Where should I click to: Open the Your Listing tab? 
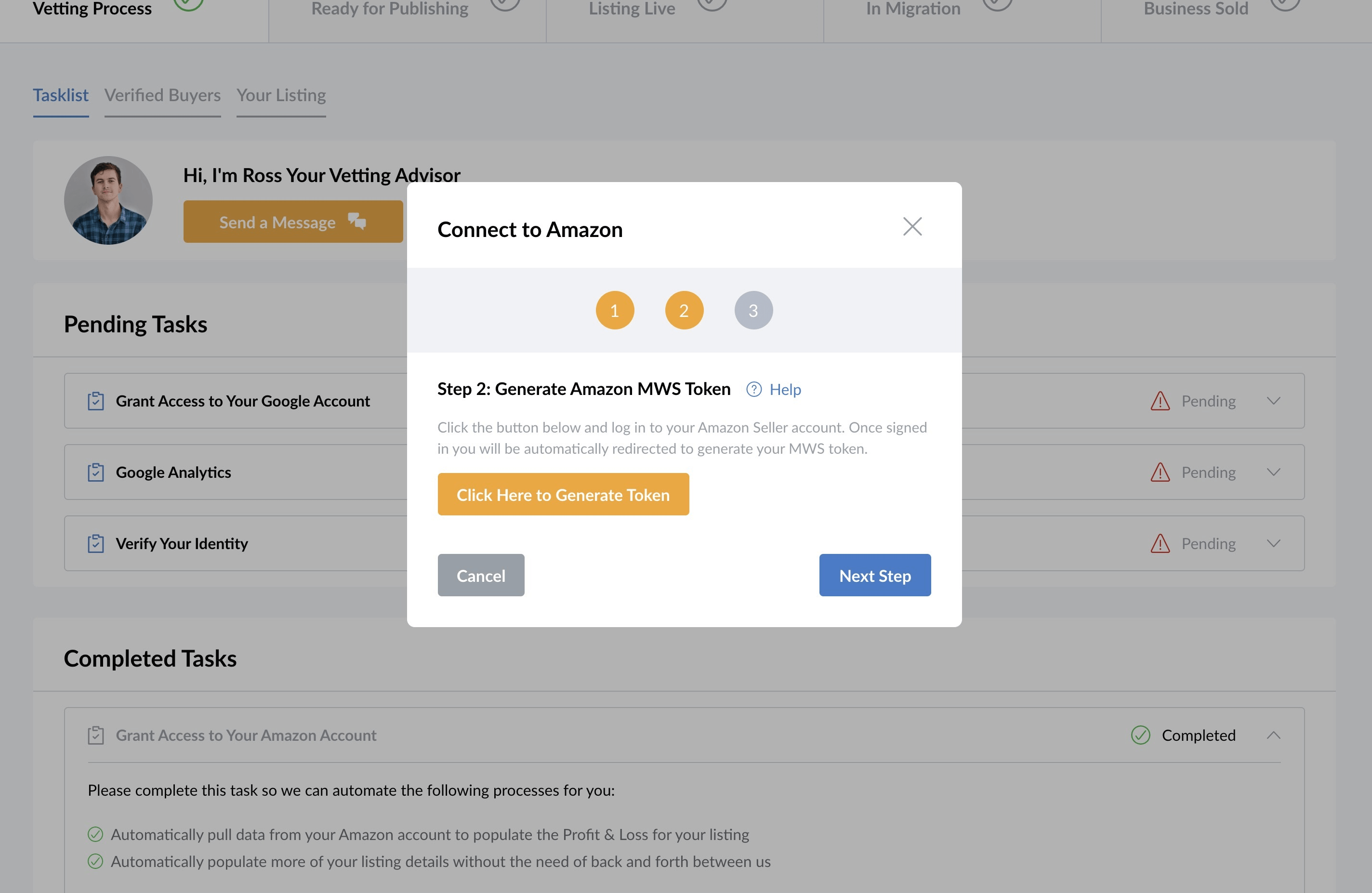click(281, 95)
